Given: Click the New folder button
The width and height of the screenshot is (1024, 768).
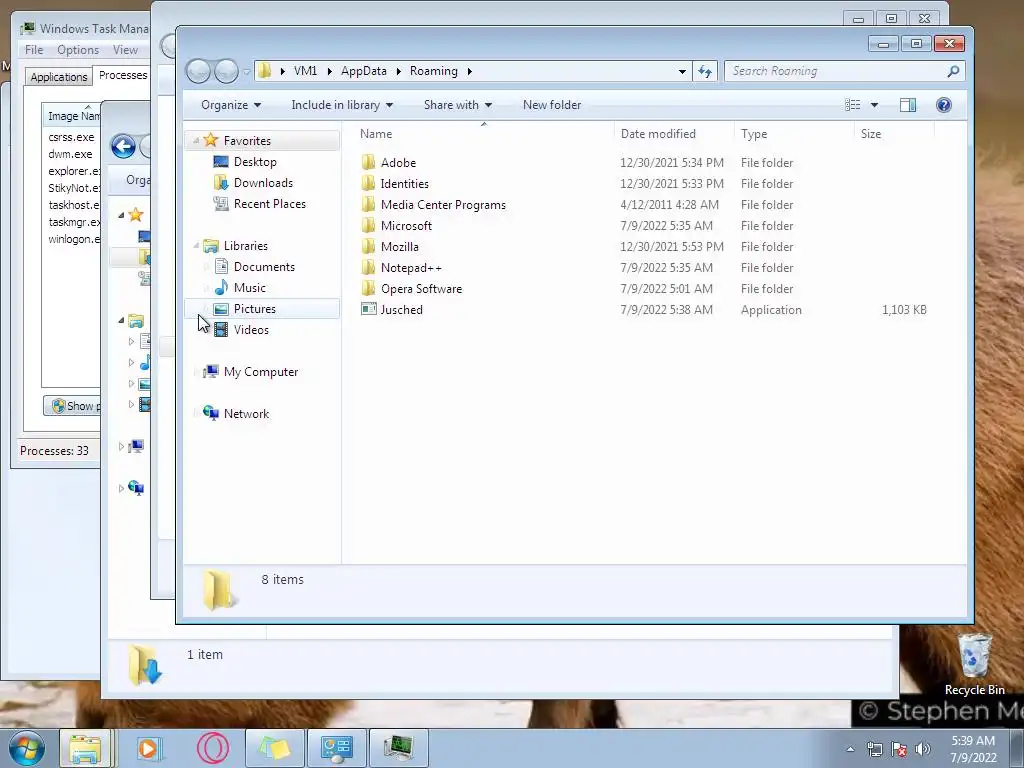Looking at the screenshot, I should point(552,105).
